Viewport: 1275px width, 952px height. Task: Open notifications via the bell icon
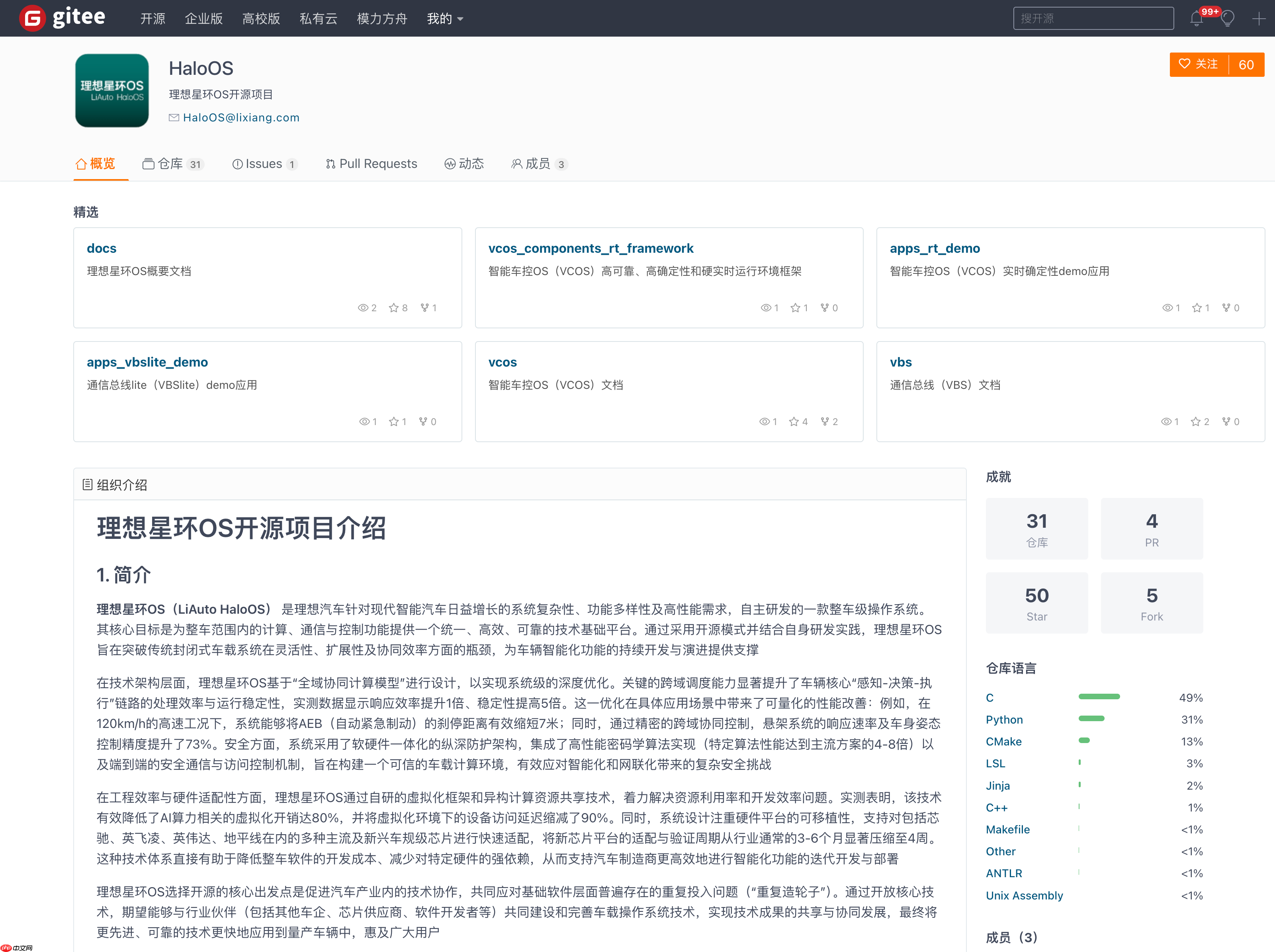tap(1197, 19)
